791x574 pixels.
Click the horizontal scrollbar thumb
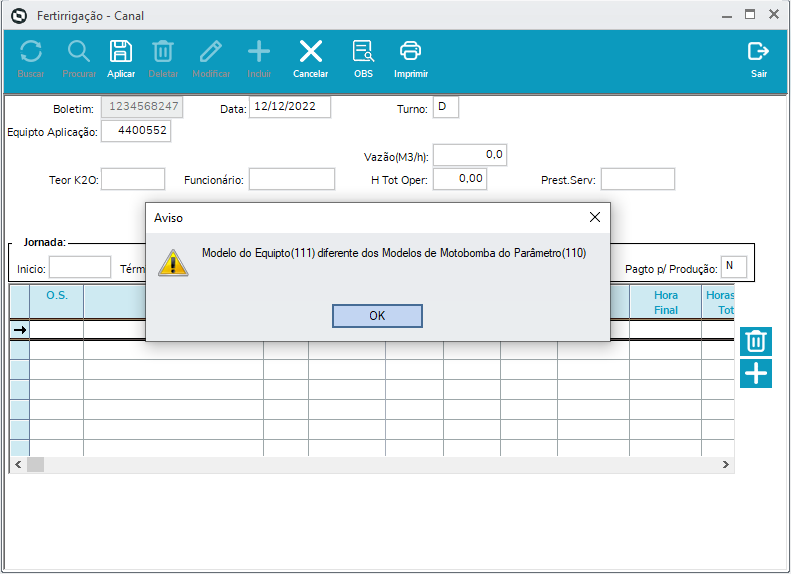coord(35,465)
